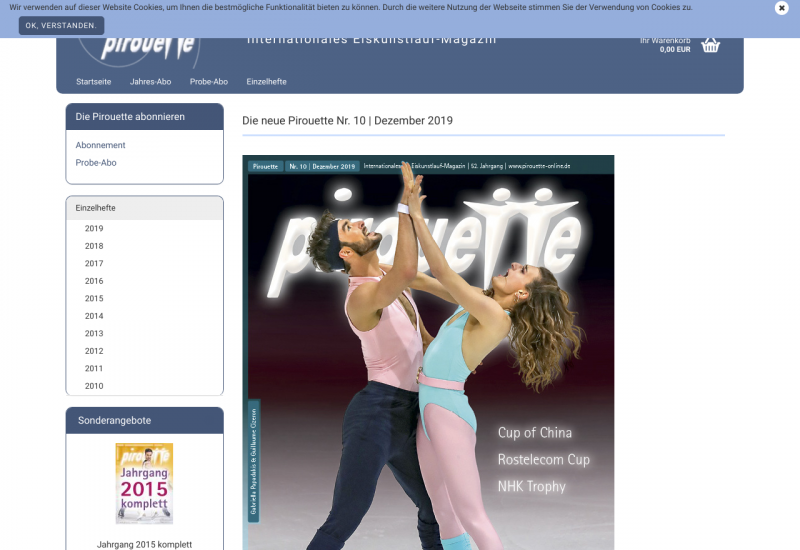The height and width of the screenshot is (550, 800).
Task: Click the OK, VERSTANDEN cookie button
Action: (x=61, y=25)
